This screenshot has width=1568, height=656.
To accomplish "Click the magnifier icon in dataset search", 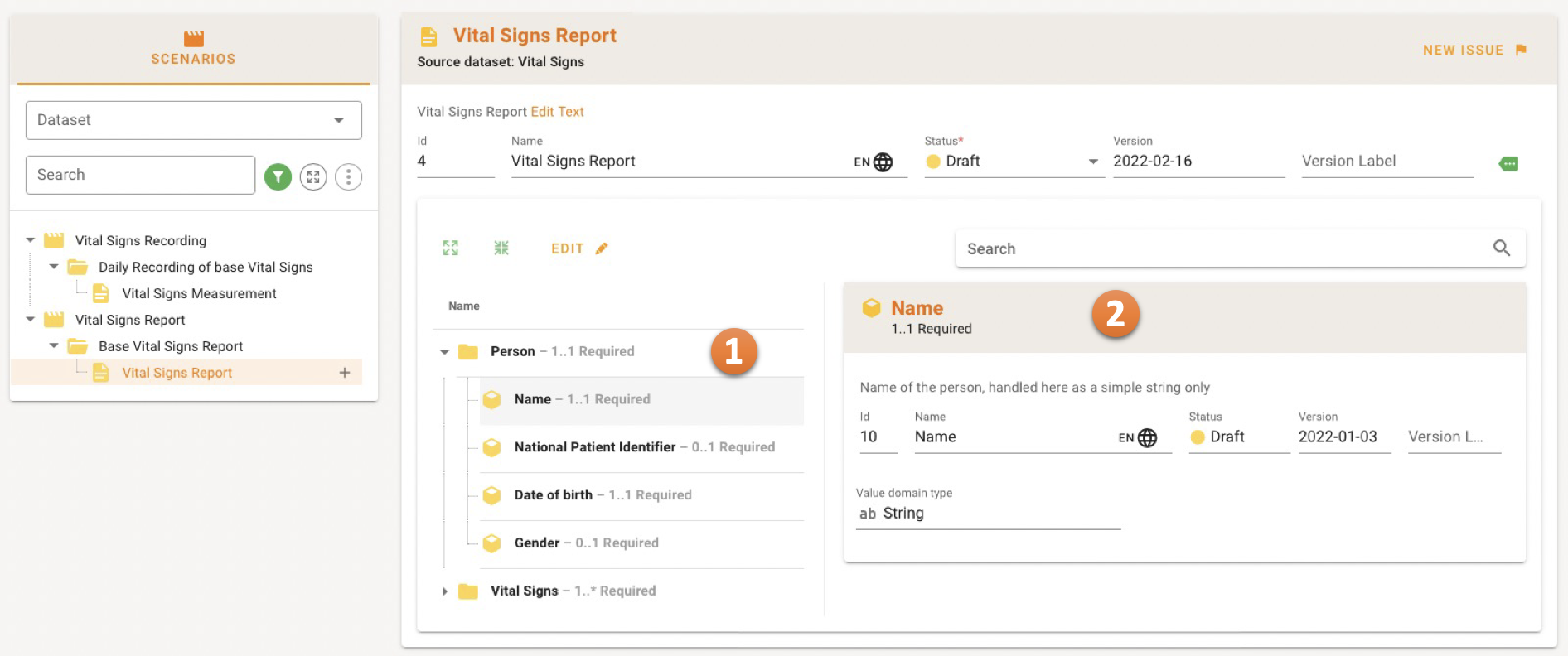I will 1501,248.
